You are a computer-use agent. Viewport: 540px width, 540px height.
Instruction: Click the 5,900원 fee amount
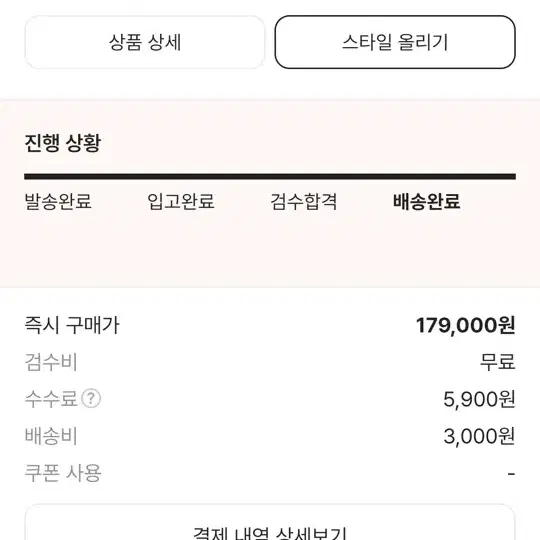(479, 399)
